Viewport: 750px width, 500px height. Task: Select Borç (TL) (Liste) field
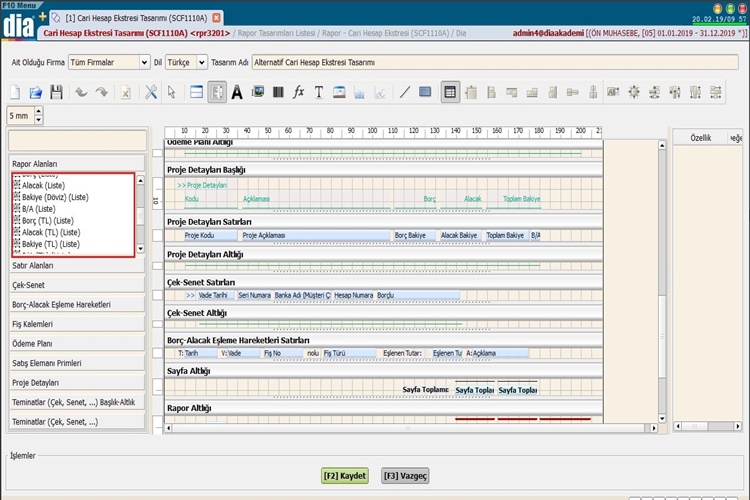point(48,221)
